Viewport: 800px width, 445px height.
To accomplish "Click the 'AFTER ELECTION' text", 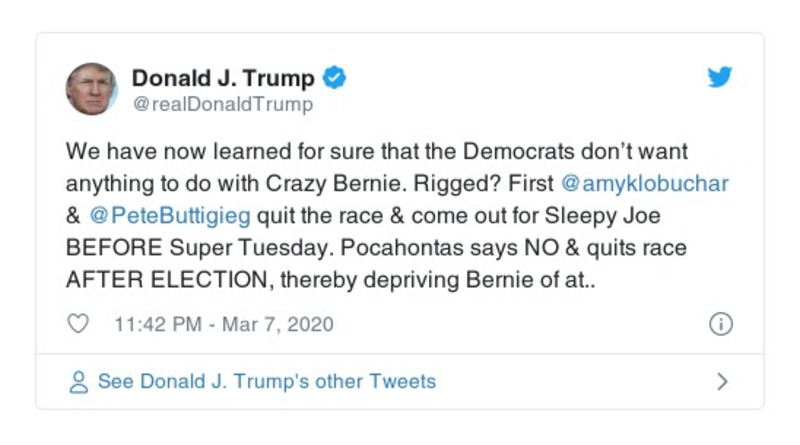I will (158, 279).
